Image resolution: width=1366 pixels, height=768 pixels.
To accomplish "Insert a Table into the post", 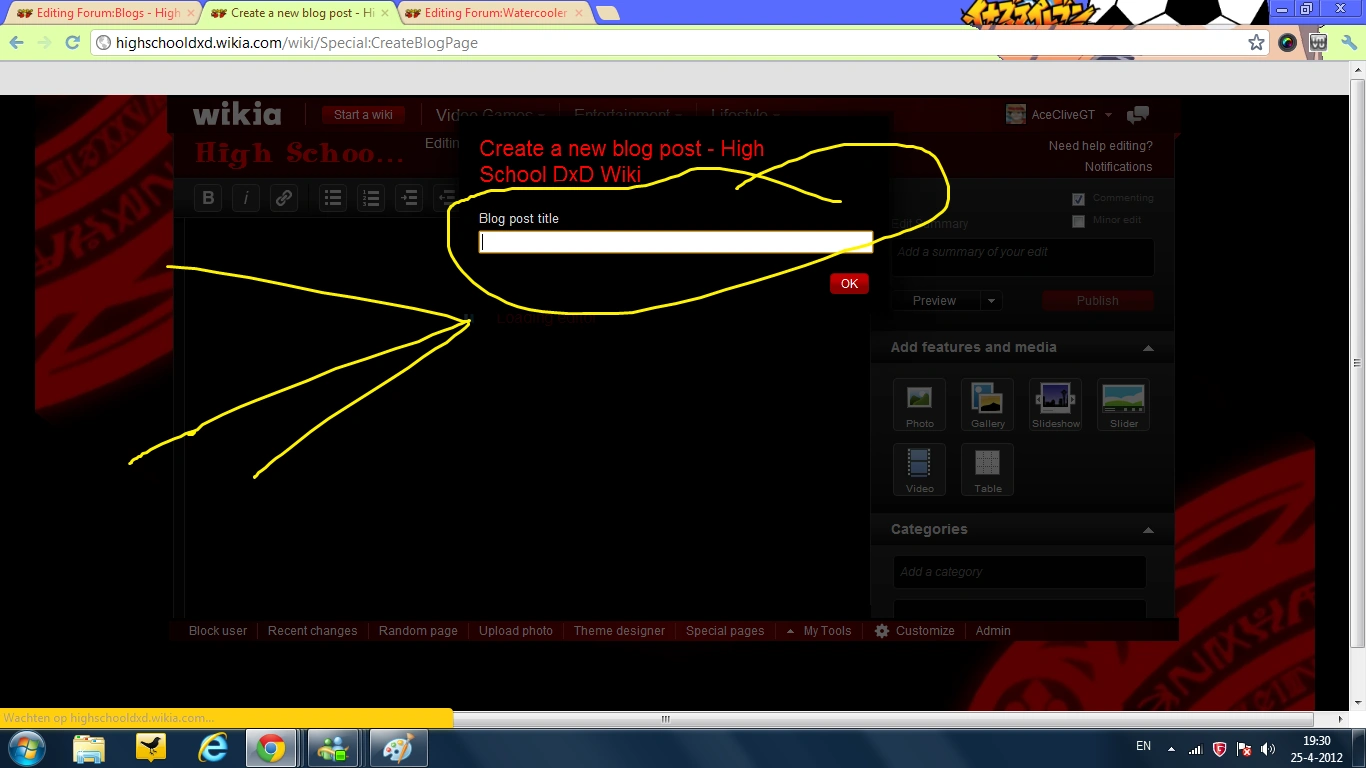I will pos(987,470).
